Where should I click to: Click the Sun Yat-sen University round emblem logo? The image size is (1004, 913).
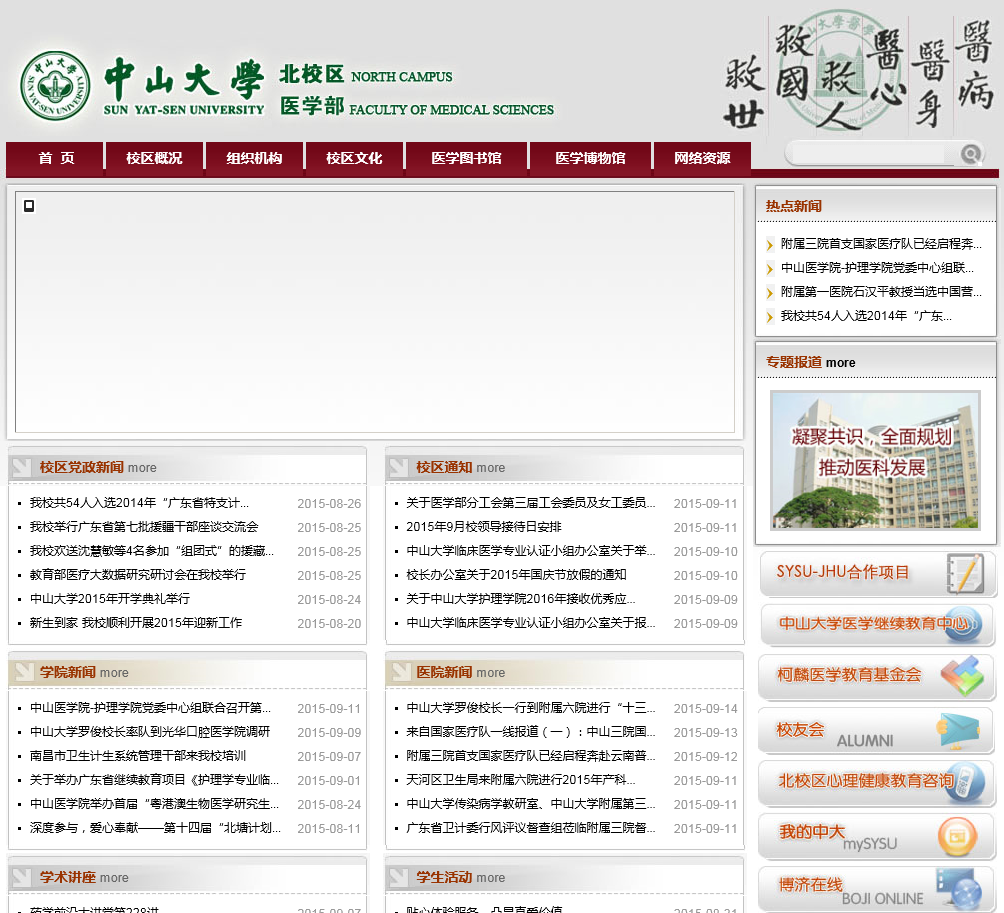click(55, 86)
